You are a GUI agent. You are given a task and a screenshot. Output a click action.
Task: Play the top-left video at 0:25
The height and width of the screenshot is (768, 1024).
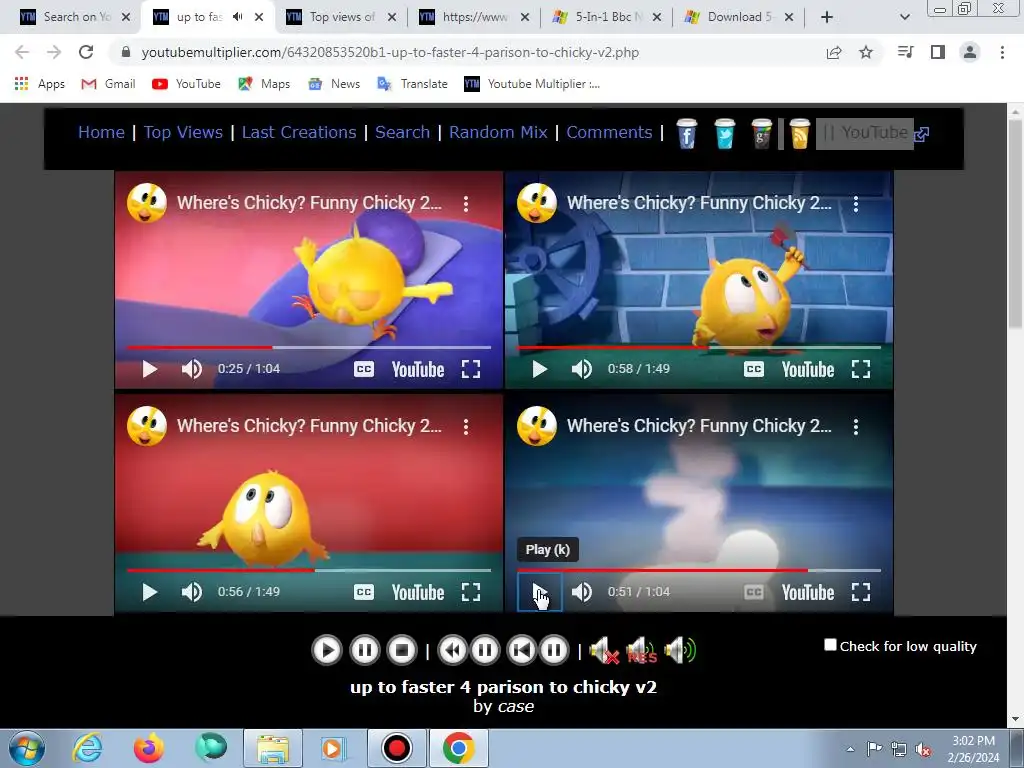point(150,369)
